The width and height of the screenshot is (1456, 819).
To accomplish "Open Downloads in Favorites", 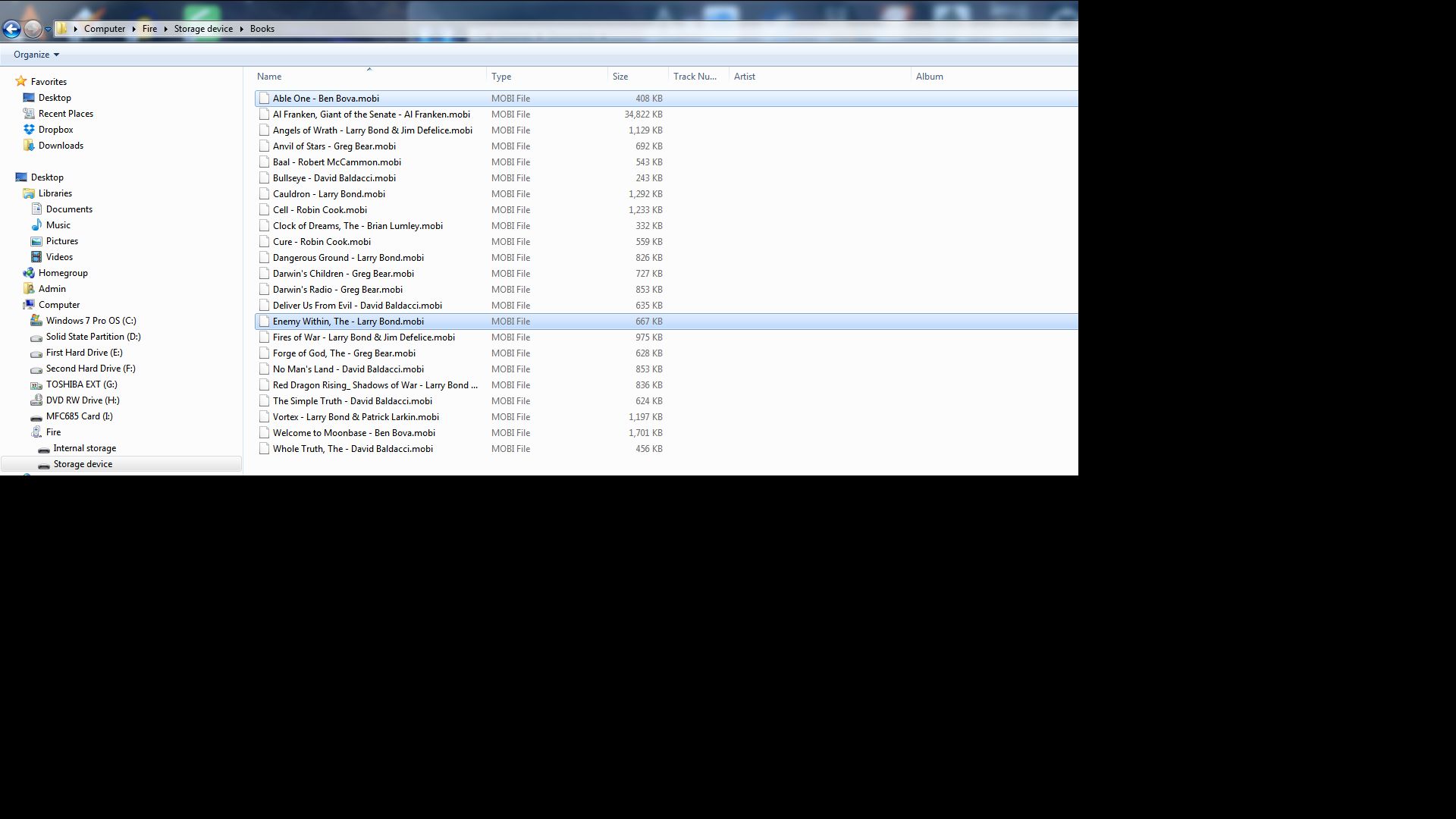I will click(61, 146).
